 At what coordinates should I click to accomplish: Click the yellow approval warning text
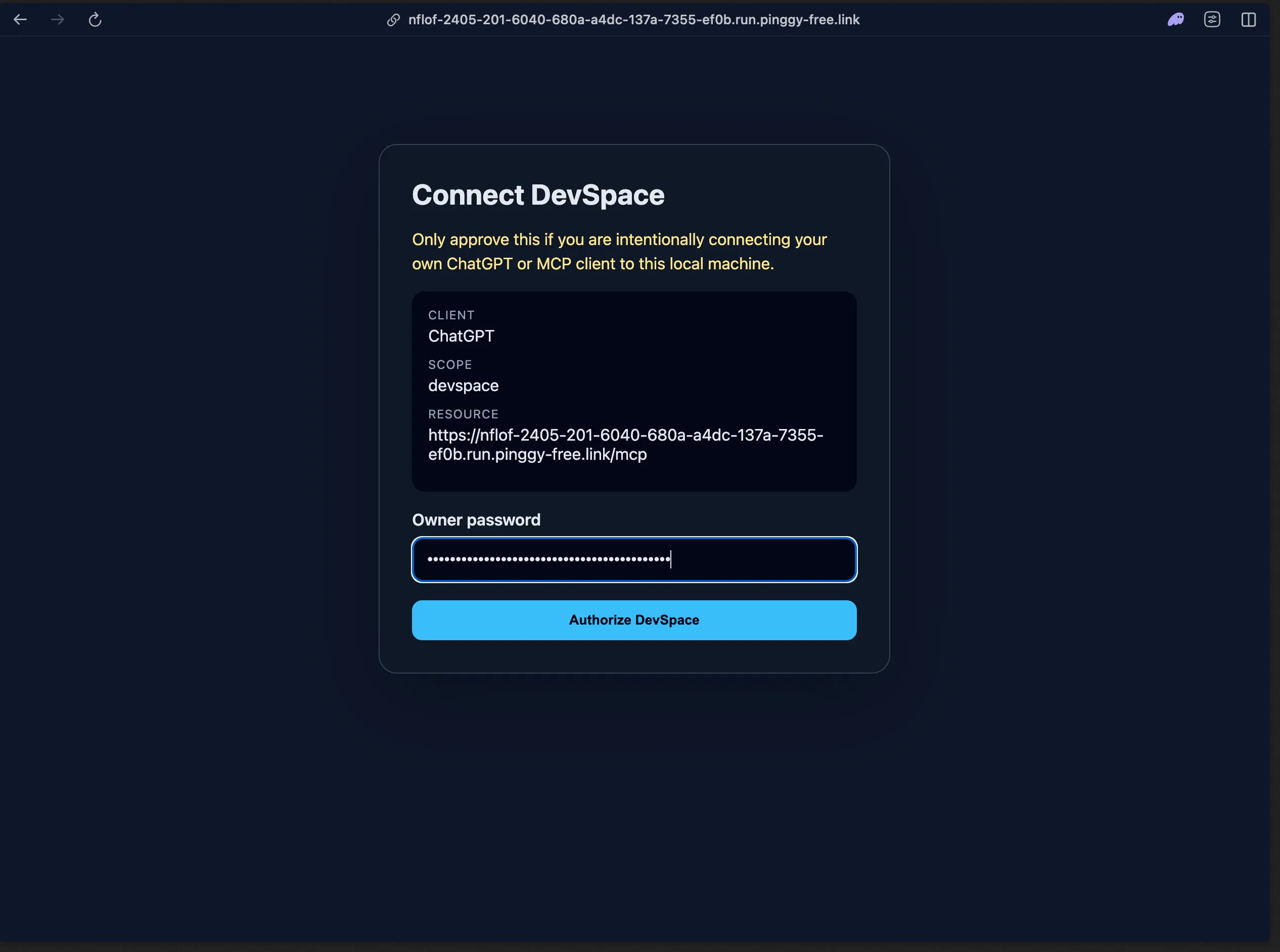(x=619, y=252)
